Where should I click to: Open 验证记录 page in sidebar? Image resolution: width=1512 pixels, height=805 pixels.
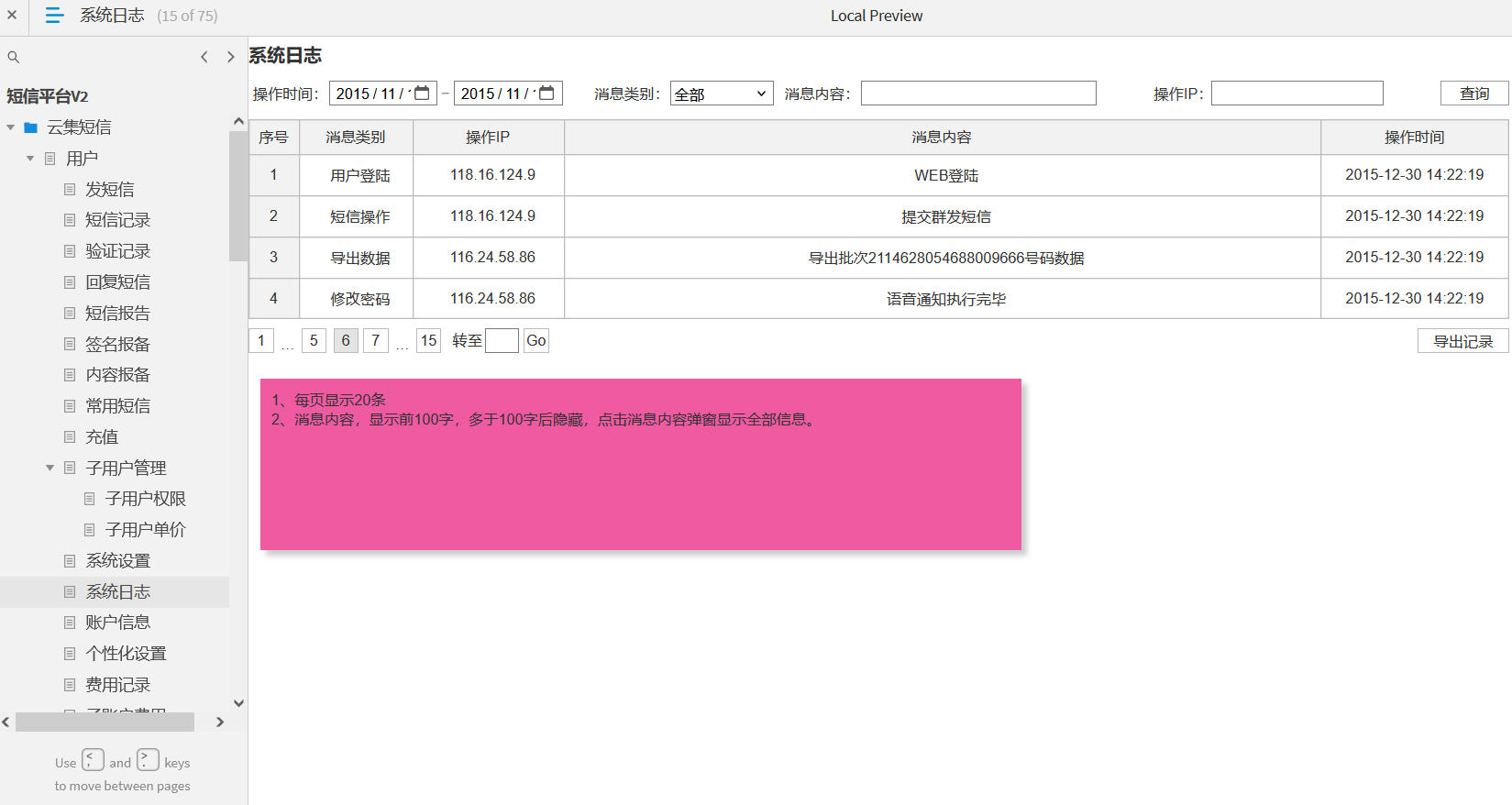(x=117, y=251)
